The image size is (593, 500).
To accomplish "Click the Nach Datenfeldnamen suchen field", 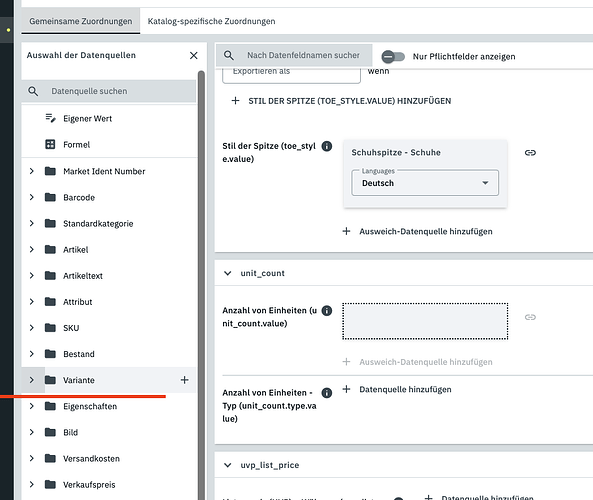I will point(303,55).
